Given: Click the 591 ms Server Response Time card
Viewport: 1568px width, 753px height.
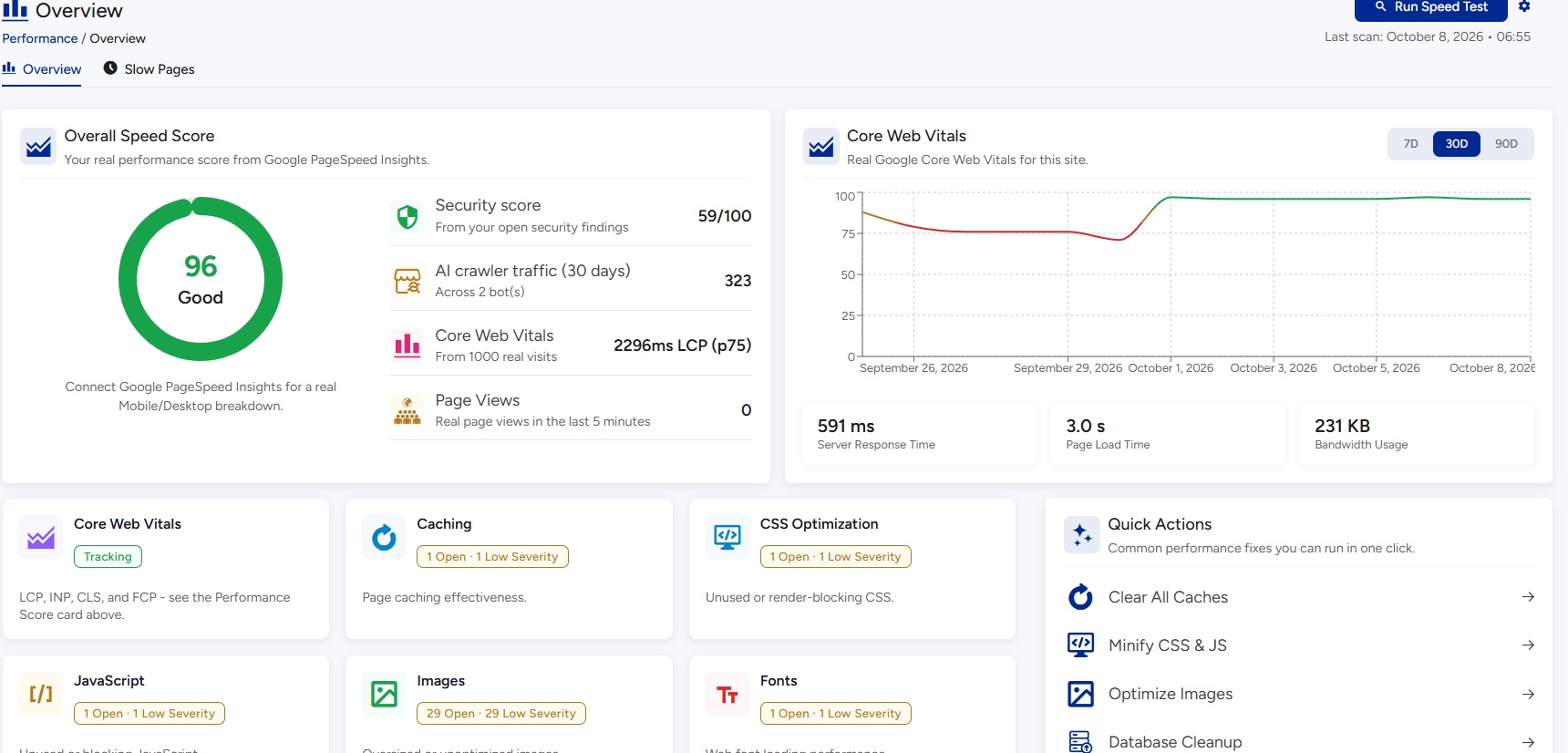Looking at the screenshot, I should coord(920,435).
